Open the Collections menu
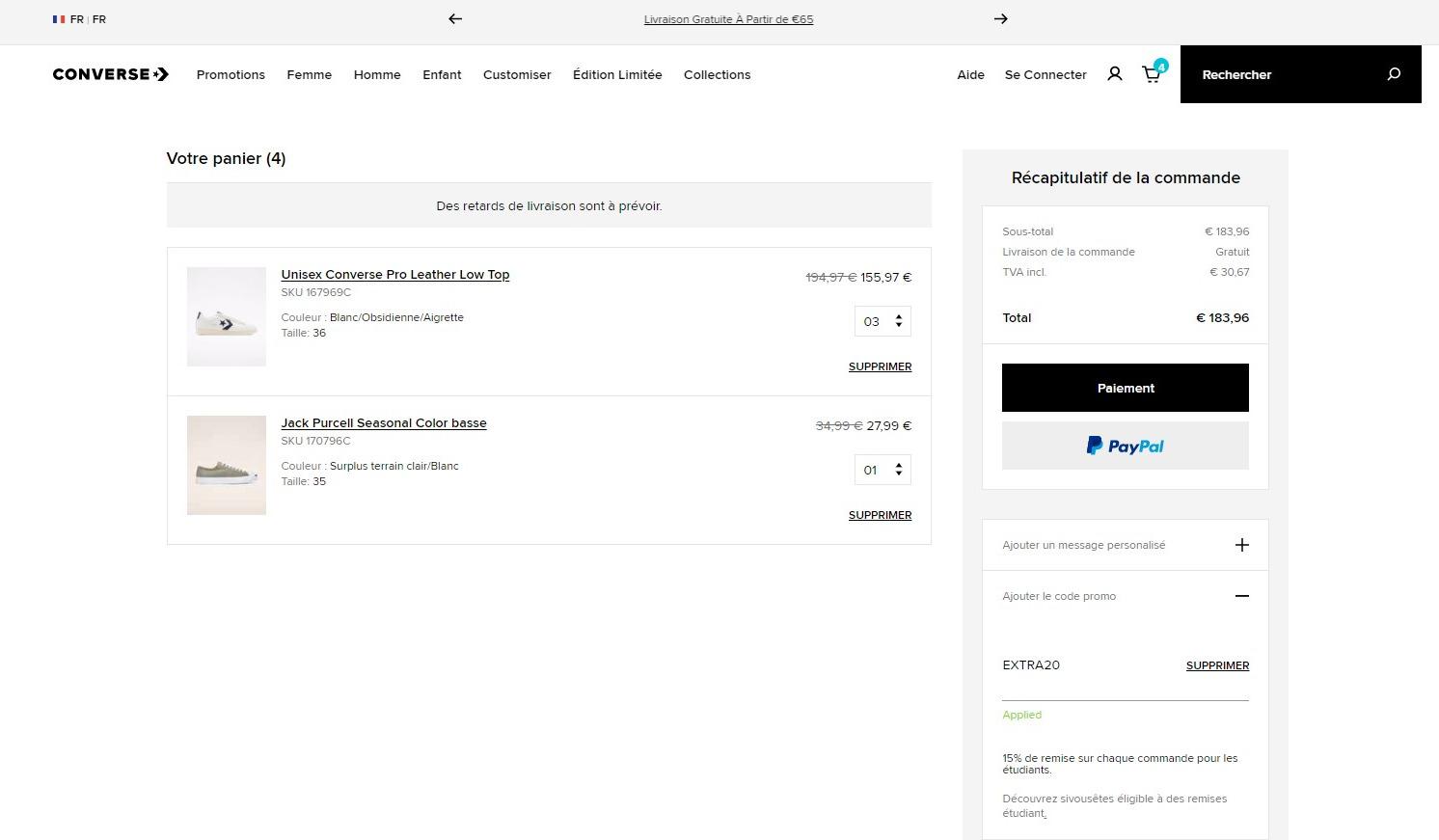Viewport: 1439px width, 840px height. coord(717,74)
